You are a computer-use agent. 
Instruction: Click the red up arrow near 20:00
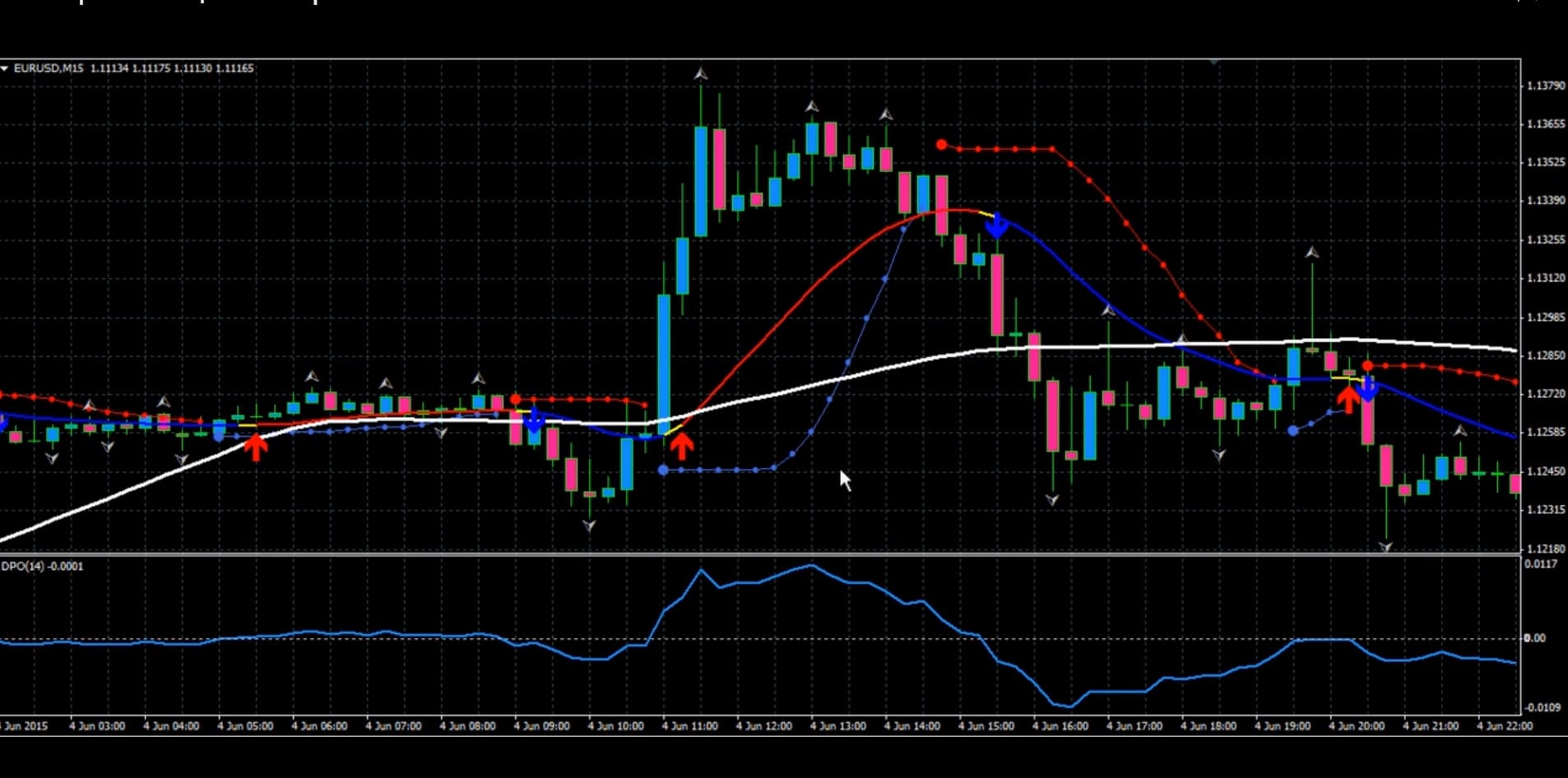(1348, 399)
